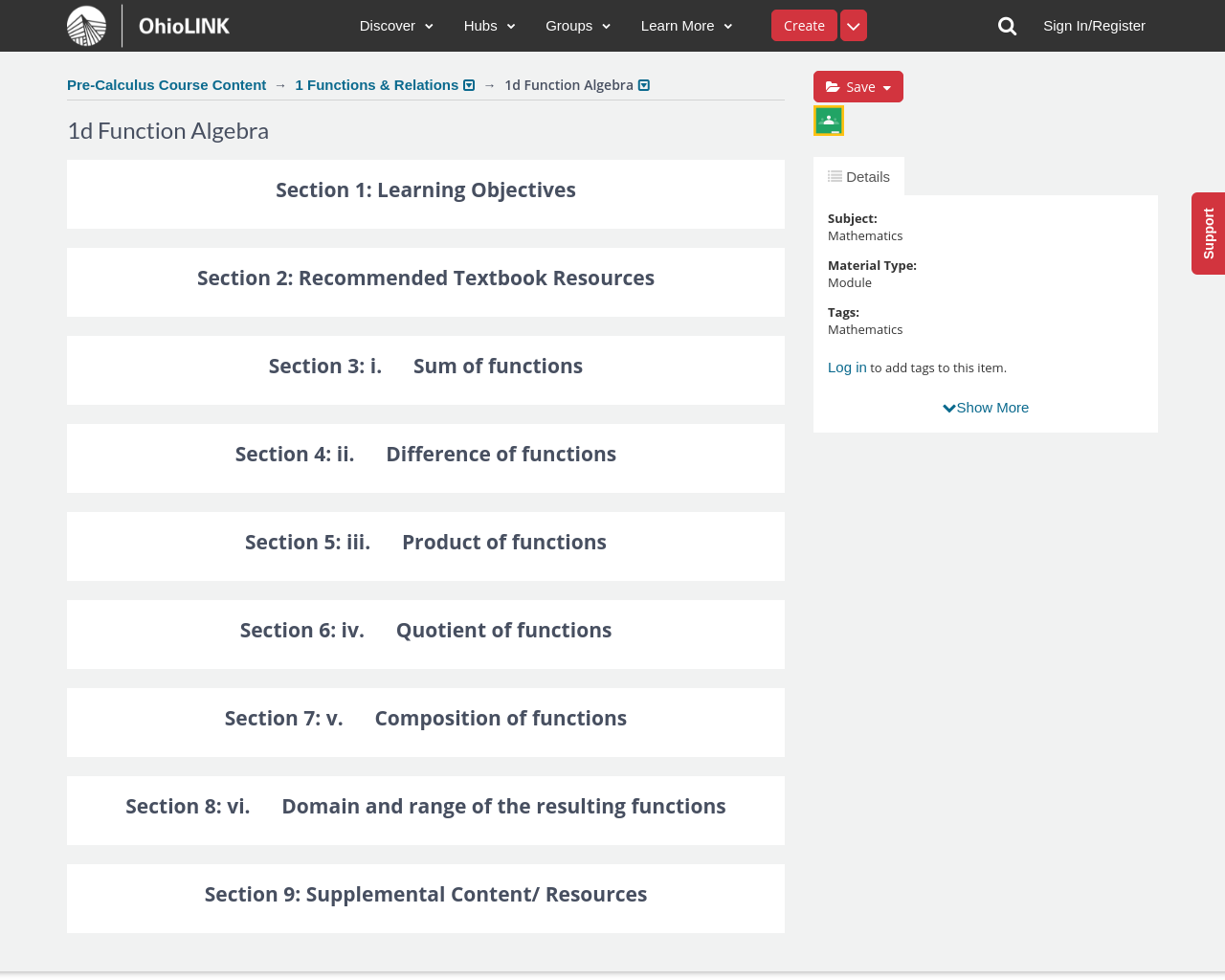Click Sign In/Register link
The width and height of the screenshot is (1225, 980).
click(1094, 26)
